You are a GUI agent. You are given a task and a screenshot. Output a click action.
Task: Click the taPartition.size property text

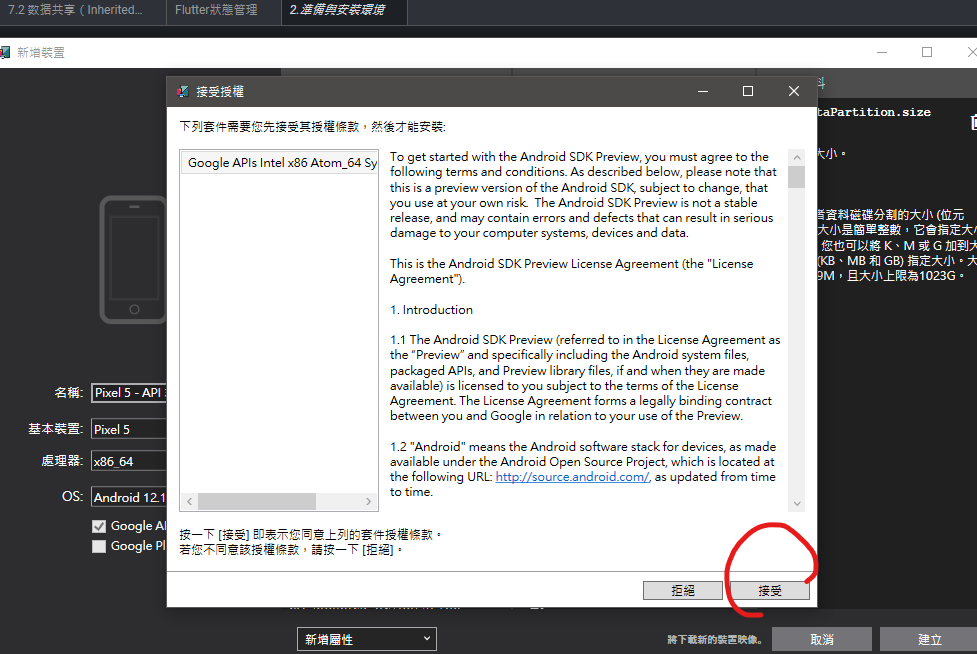click(874, 112)
